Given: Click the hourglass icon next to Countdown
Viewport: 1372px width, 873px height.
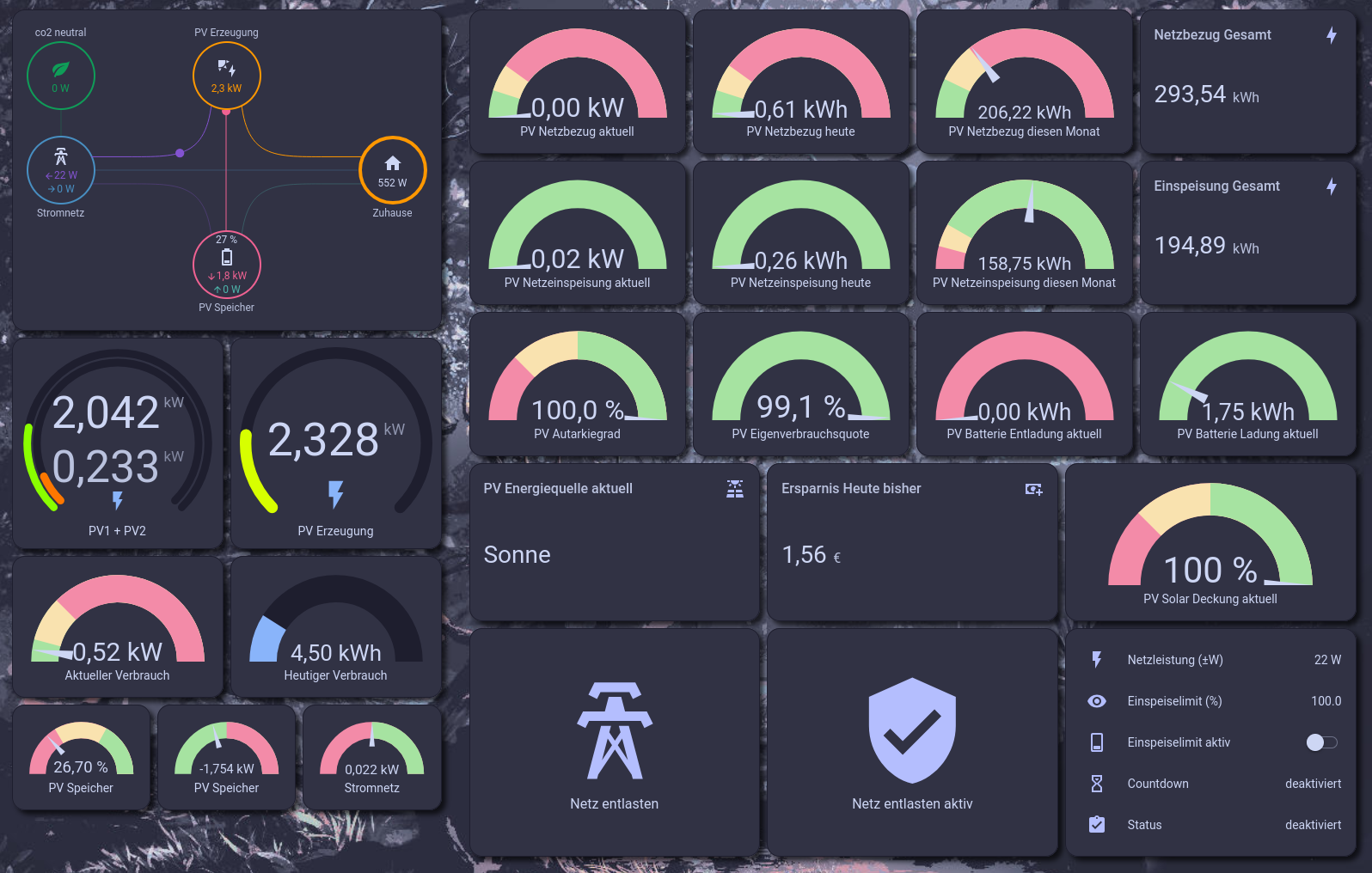Looking at the screenshot, I should (x=1097, y=784).
